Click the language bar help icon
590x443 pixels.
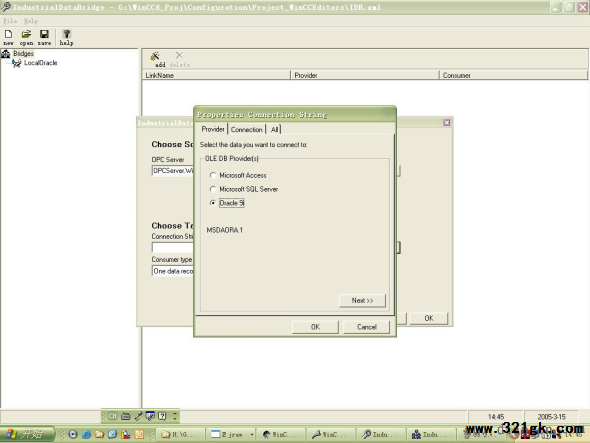(x=162, y=416)
